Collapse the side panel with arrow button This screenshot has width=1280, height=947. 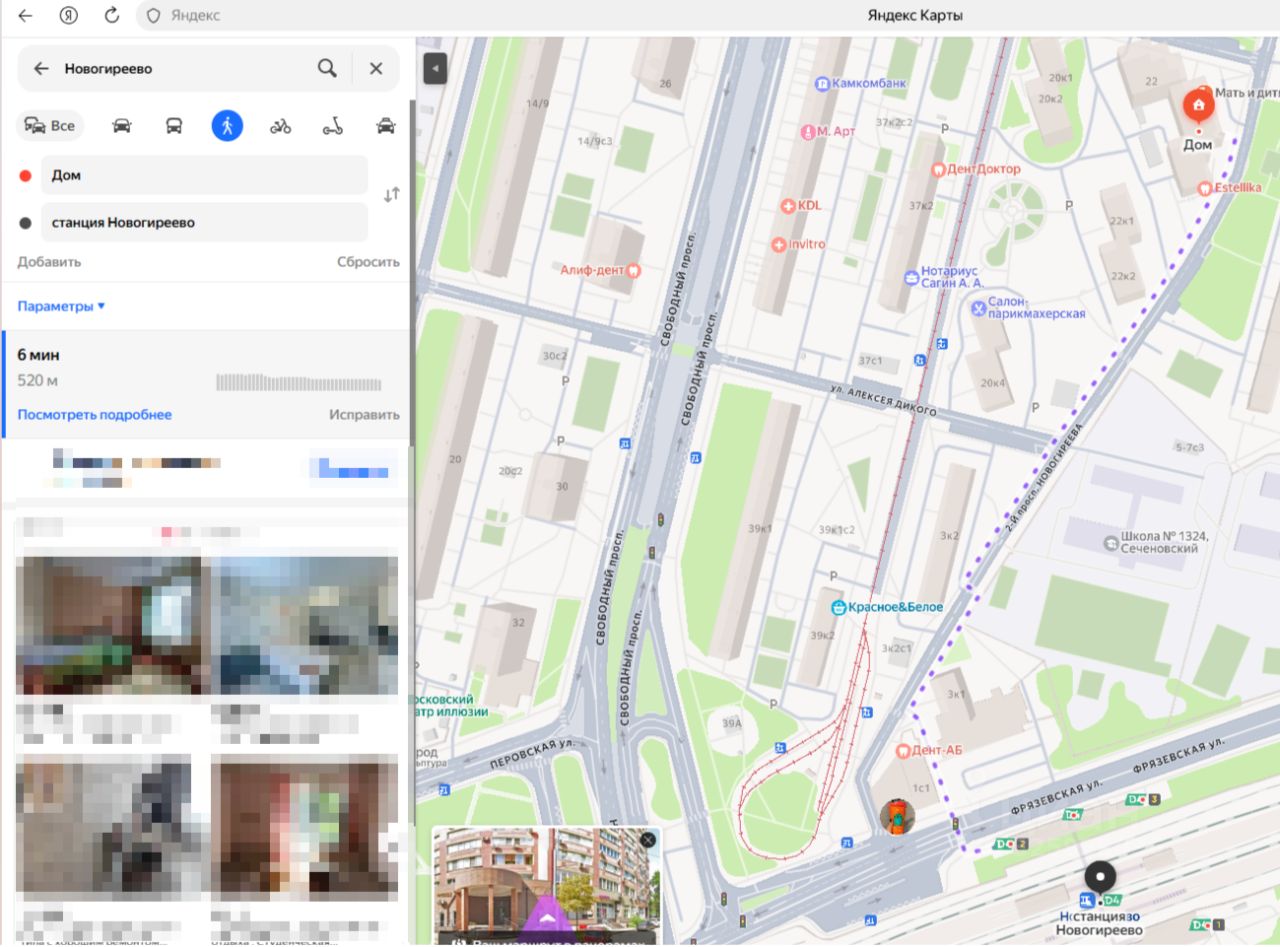[435, 68]
